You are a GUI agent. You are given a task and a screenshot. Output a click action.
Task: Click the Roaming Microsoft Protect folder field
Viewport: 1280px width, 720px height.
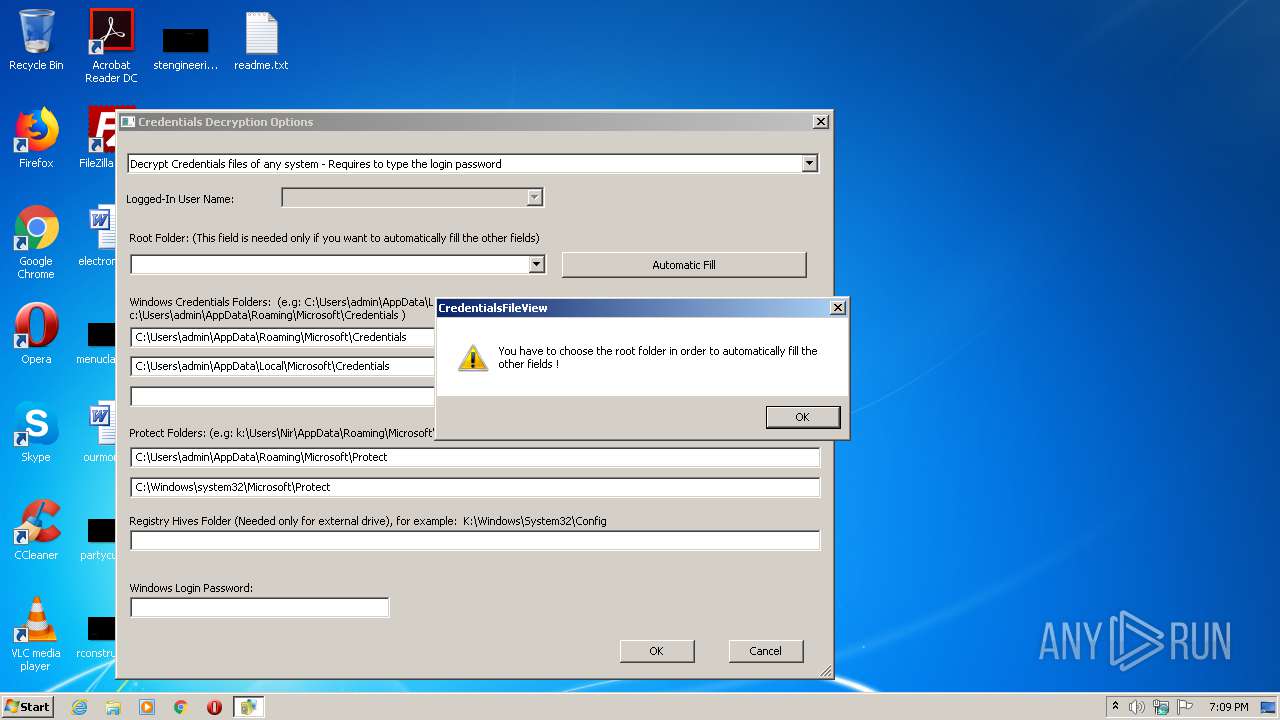[475, 457]
